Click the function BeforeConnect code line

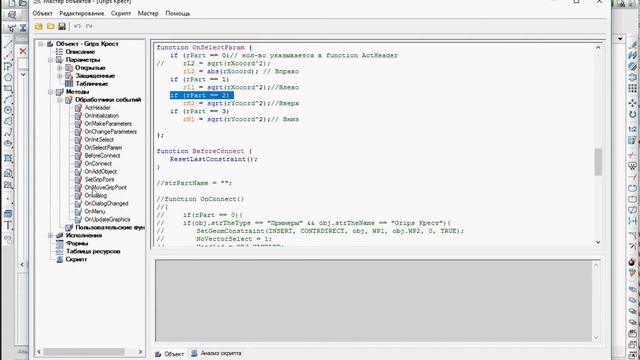coord(204,151)
